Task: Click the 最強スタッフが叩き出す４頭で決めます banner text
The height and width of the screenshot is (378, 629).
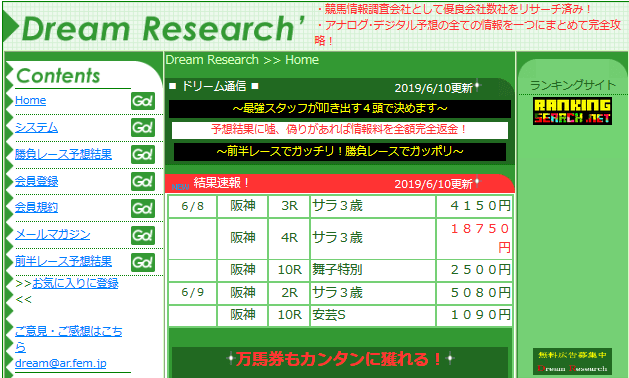Action: (x=340, y=108)
